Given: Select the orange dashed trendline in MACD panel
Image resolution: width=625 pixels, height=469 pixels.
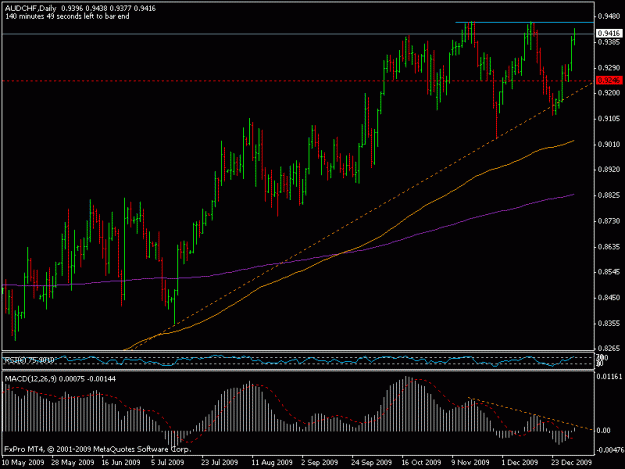Looking at the screenshot, I should [530, 414].
